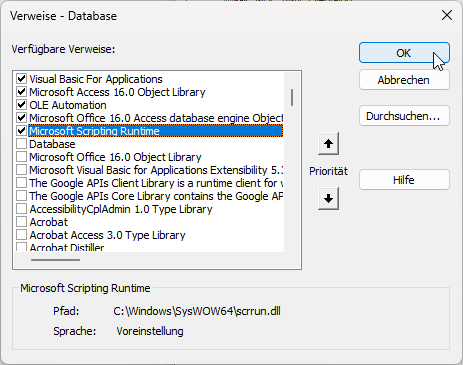This screenshot has width=463, height=365.
Task: Uncheck the OLE Automation checkbox
Action: [x=22, y=105]
